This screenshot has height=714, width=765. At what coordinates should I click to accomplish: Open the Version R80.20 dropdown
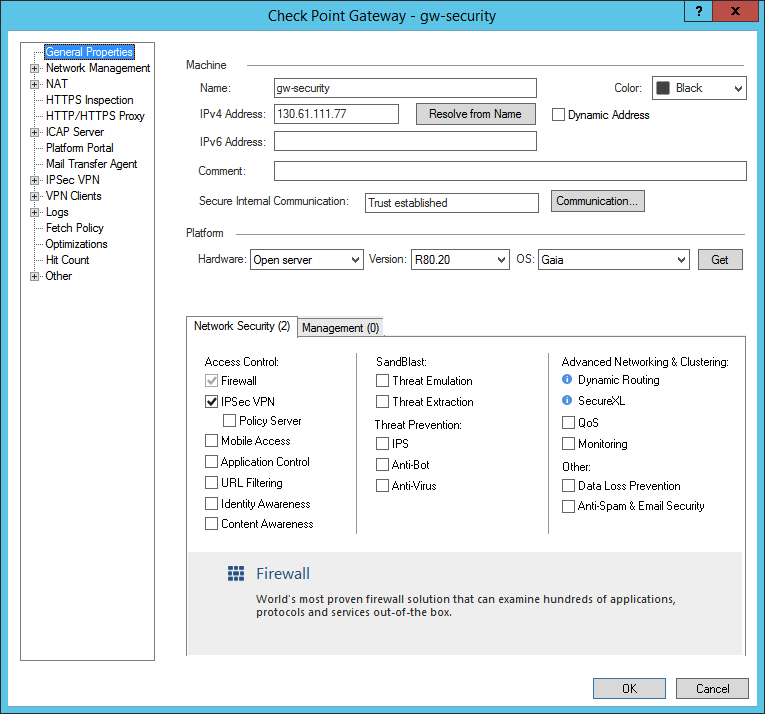[x=460, y=260]
